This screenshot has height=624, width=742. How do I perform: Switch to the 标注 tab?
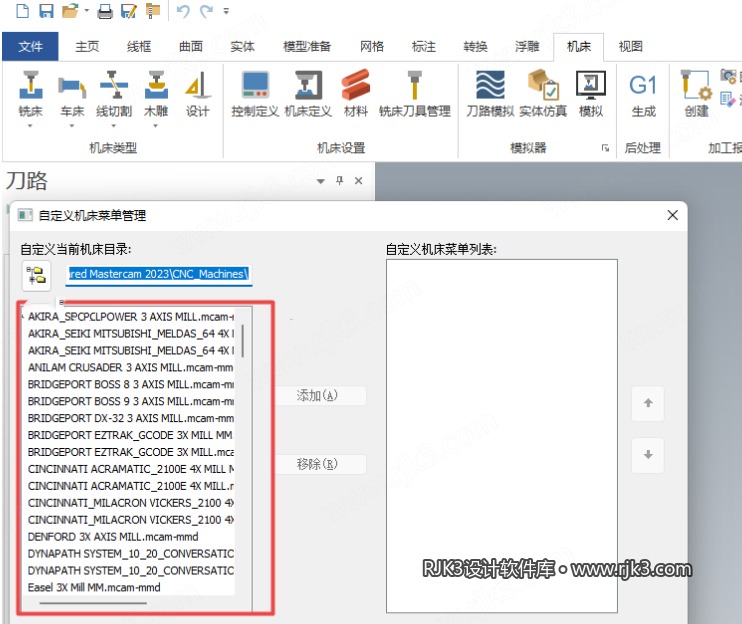click(x=424, y=46)
